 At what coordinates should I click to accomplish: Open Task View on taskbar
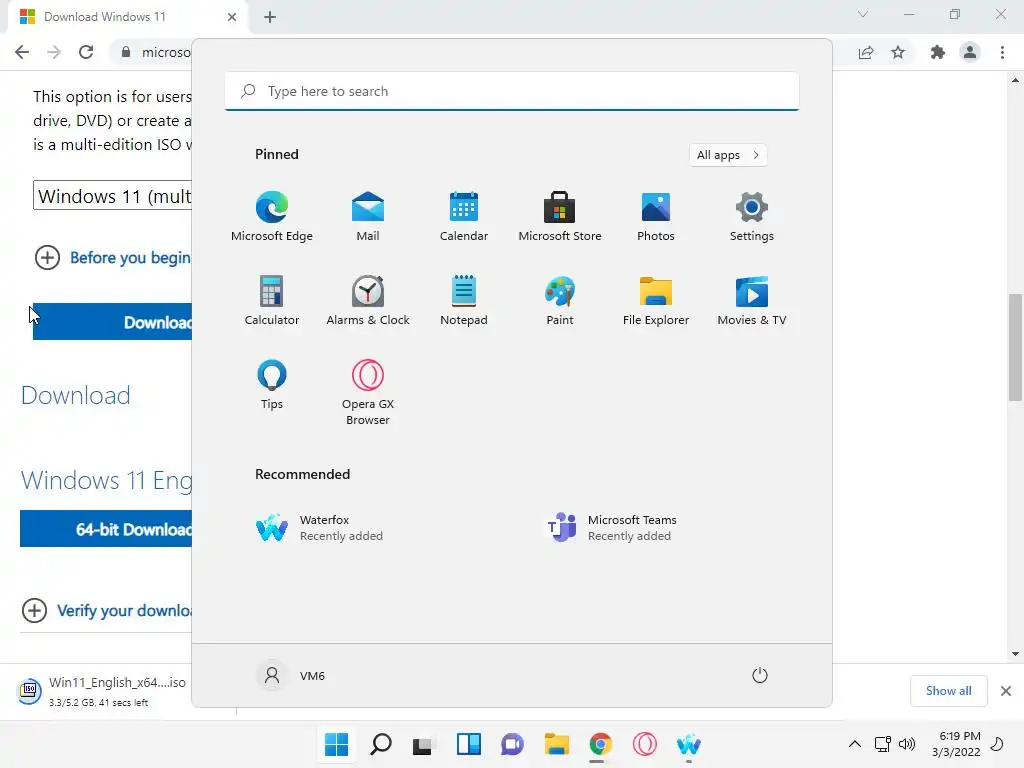[424, 744]
